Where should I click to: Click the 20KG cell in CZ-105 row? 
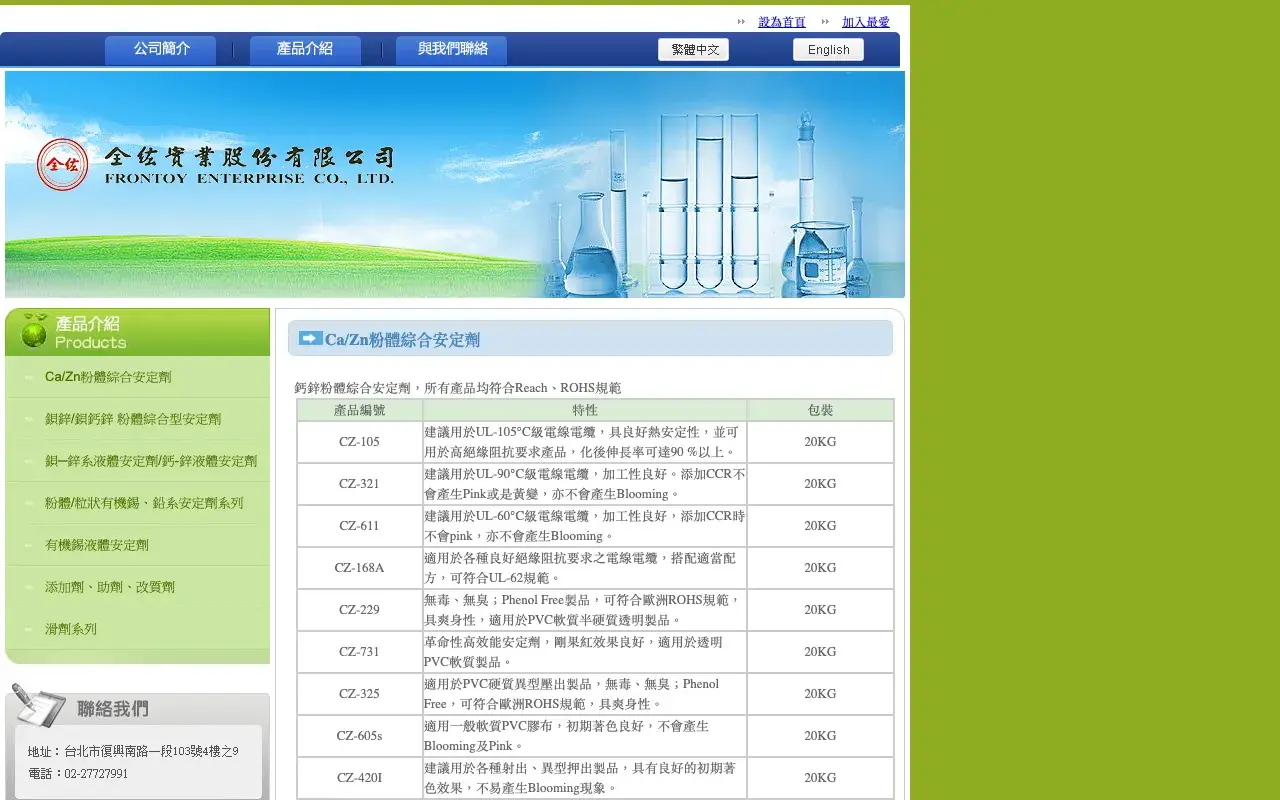[820, 442]
